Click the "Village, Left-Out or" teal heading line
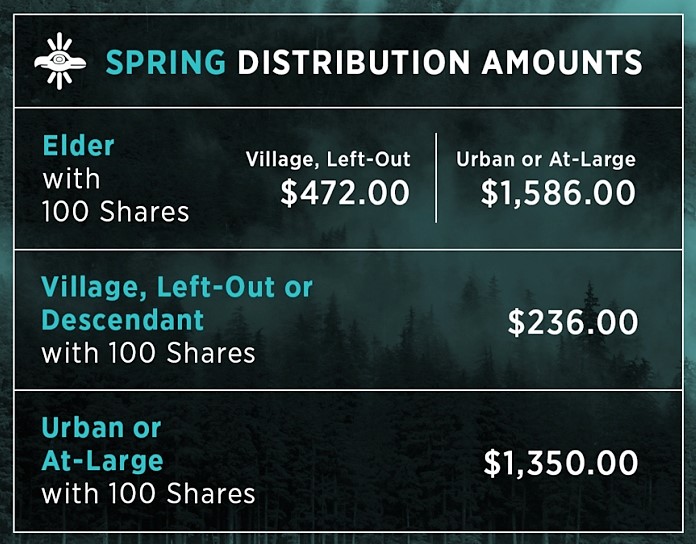The image size is (696, 544). point(177,287)
